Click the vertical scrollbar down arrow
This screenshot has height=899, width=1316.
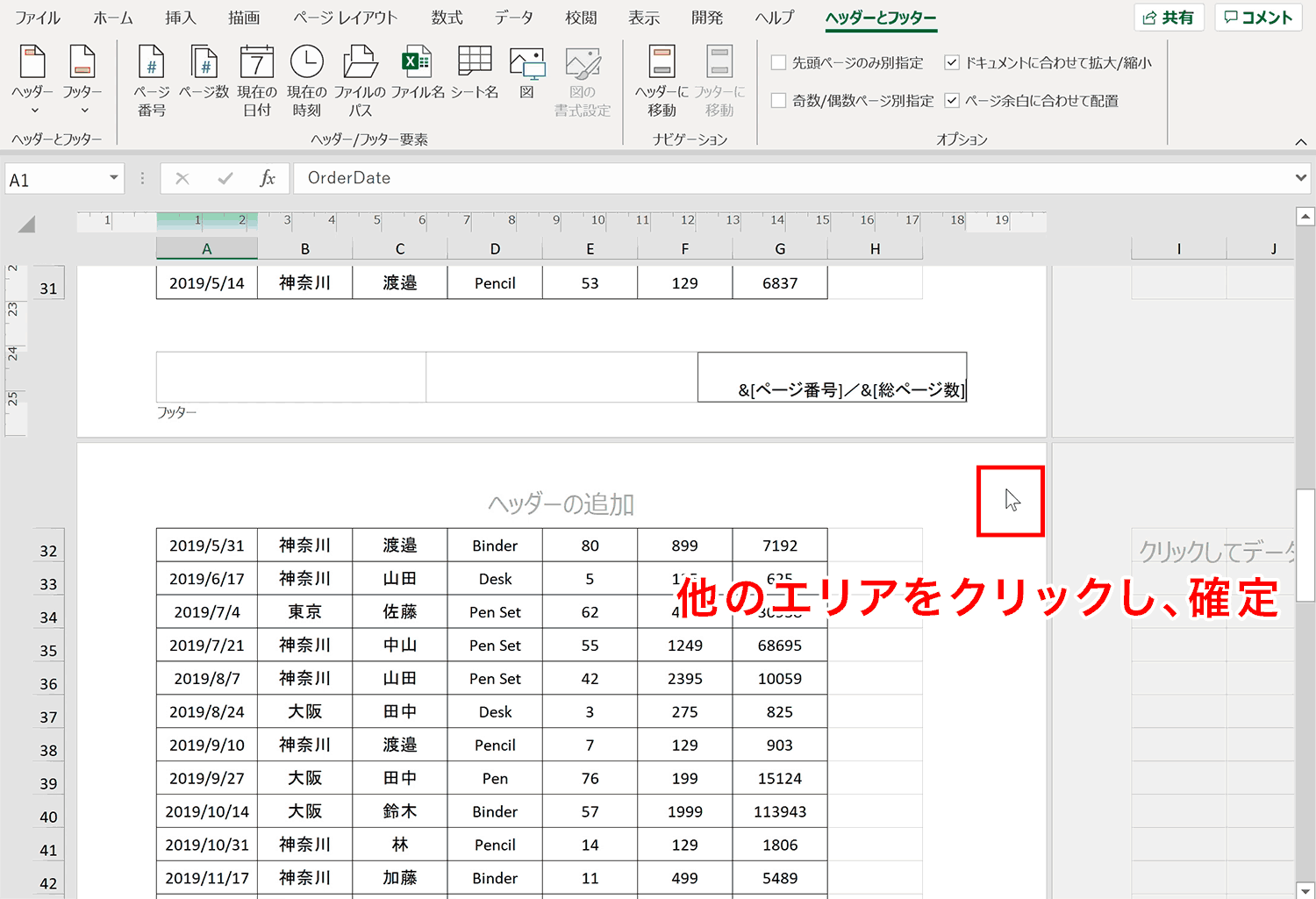pyautogui.click(x=1305, y=890)
